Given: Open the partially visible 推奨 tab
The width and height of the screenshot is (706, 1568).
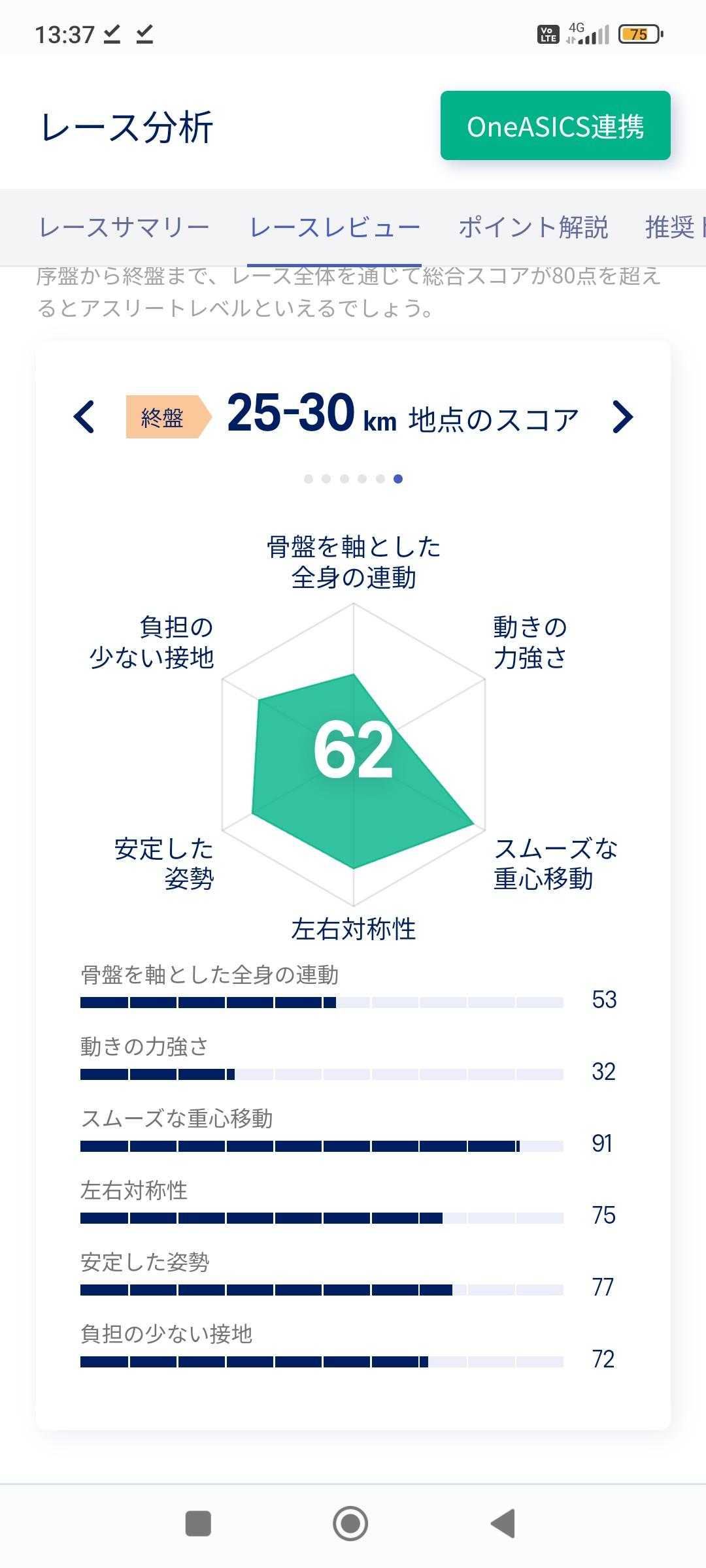Looking at the screenshot, I should (673, 227).
